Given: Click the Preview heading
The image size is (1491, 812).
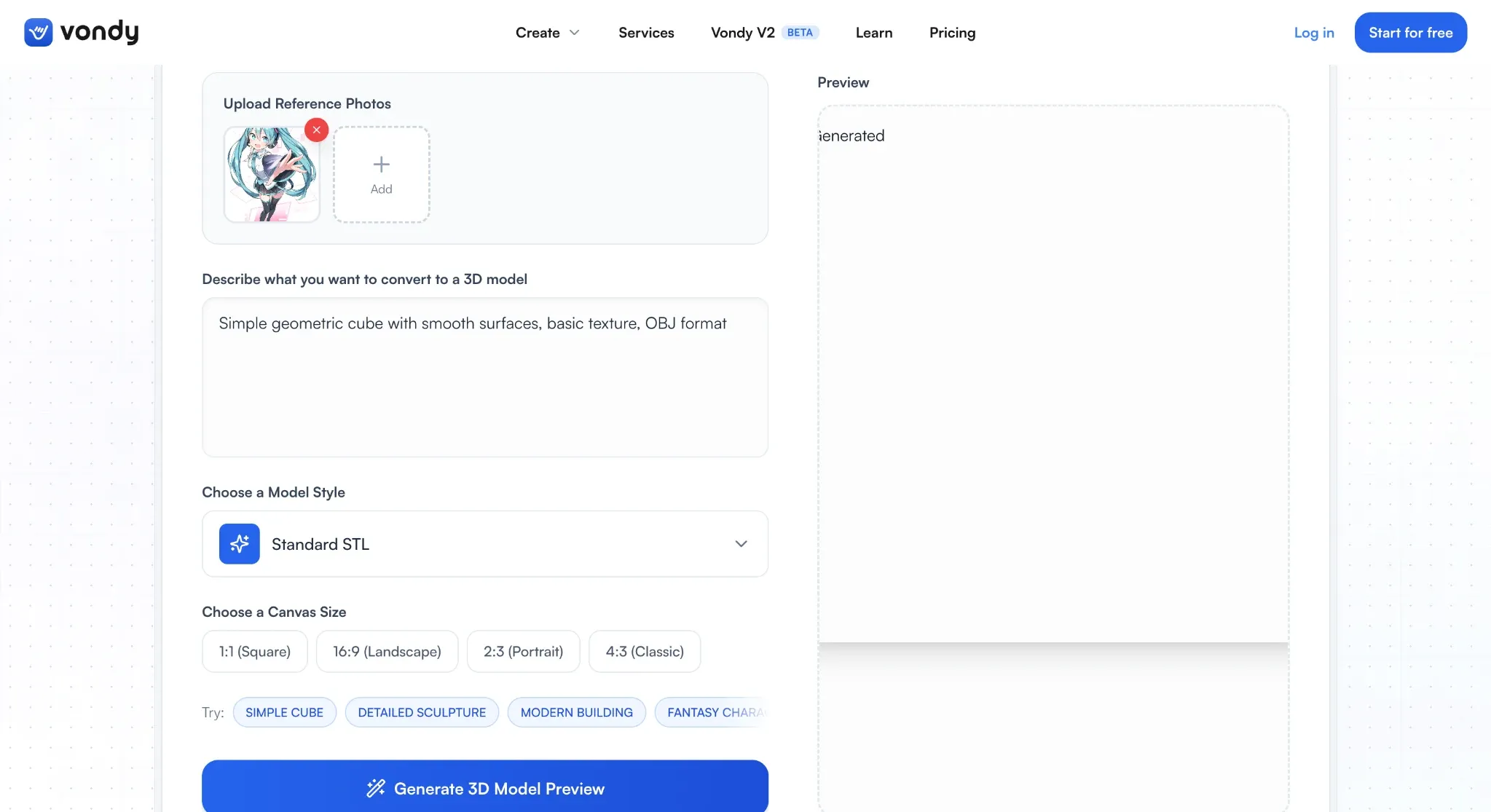Looking at the screenshot, I should click(843, 82).
